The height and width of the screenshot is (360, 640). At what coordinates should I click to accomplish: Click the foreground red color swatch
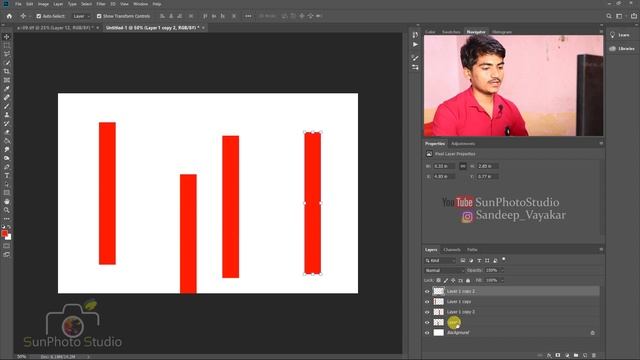coord(4,233)
